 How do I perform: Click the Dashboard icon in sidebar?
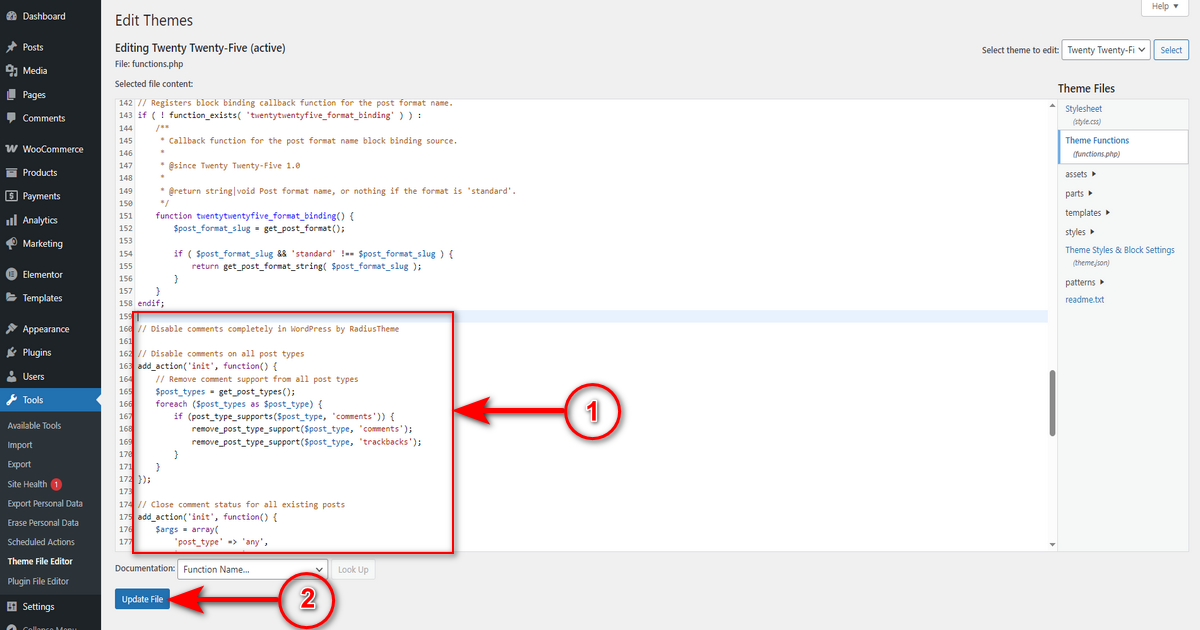tap(11, 16)
